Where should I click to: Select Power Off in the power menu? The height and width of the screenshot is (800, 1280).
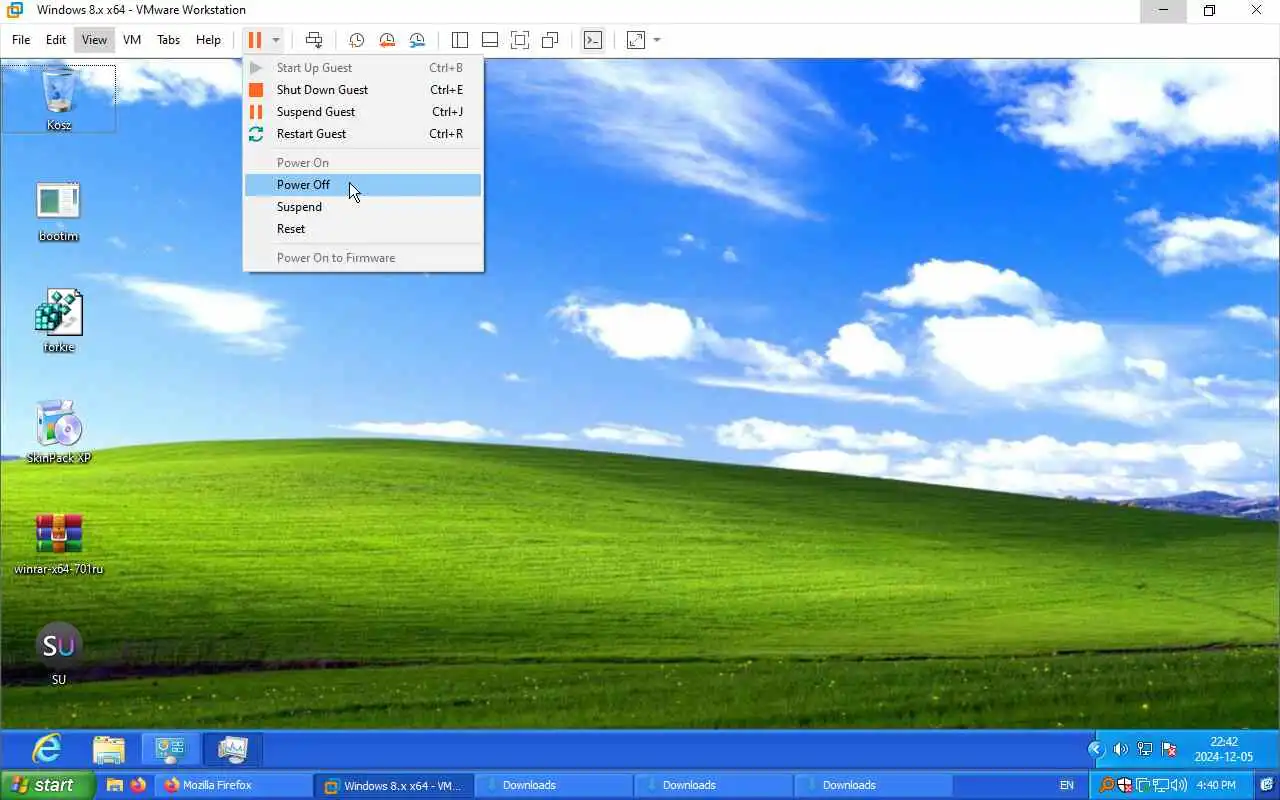click(363, 185)
